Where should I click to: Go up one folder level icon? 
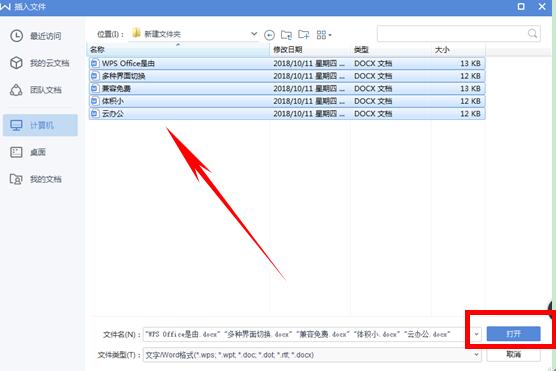[286, 34]
